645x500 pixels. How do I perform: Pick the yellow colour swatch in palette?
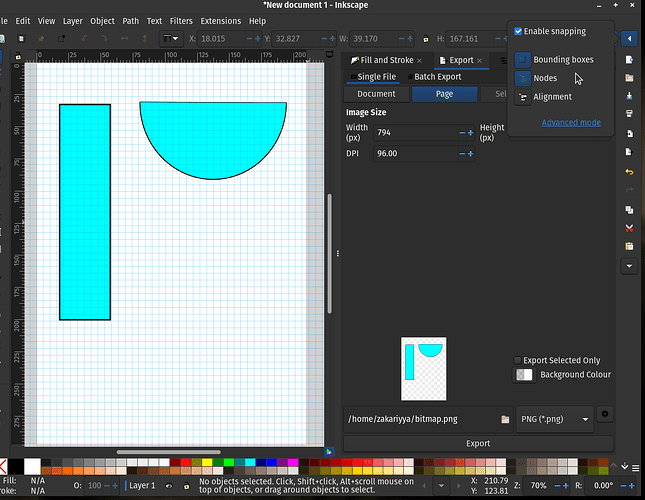coord(207,463)
